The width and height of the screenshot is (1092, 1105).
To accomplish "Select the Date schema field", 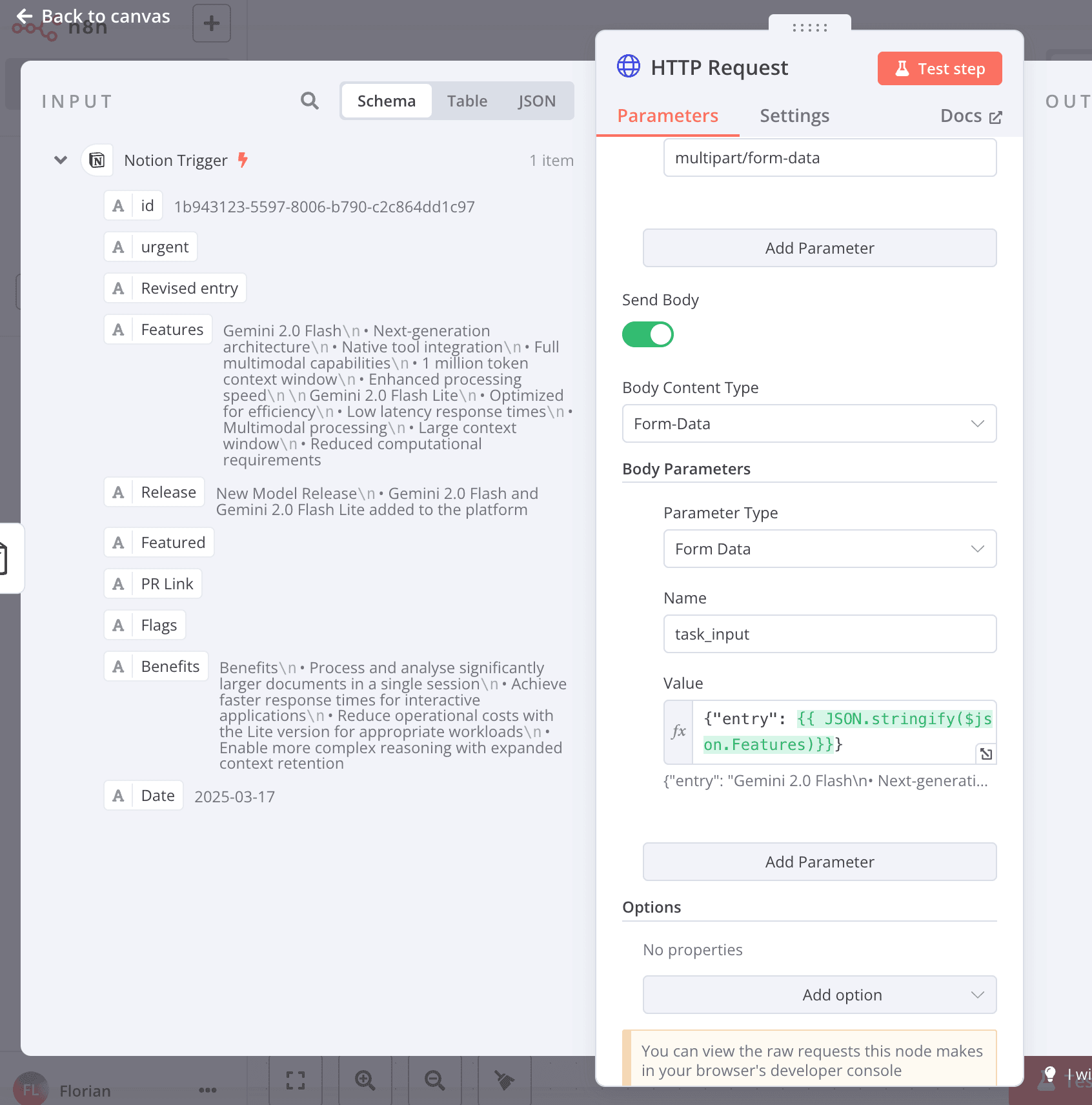I will tap(143, 796).
